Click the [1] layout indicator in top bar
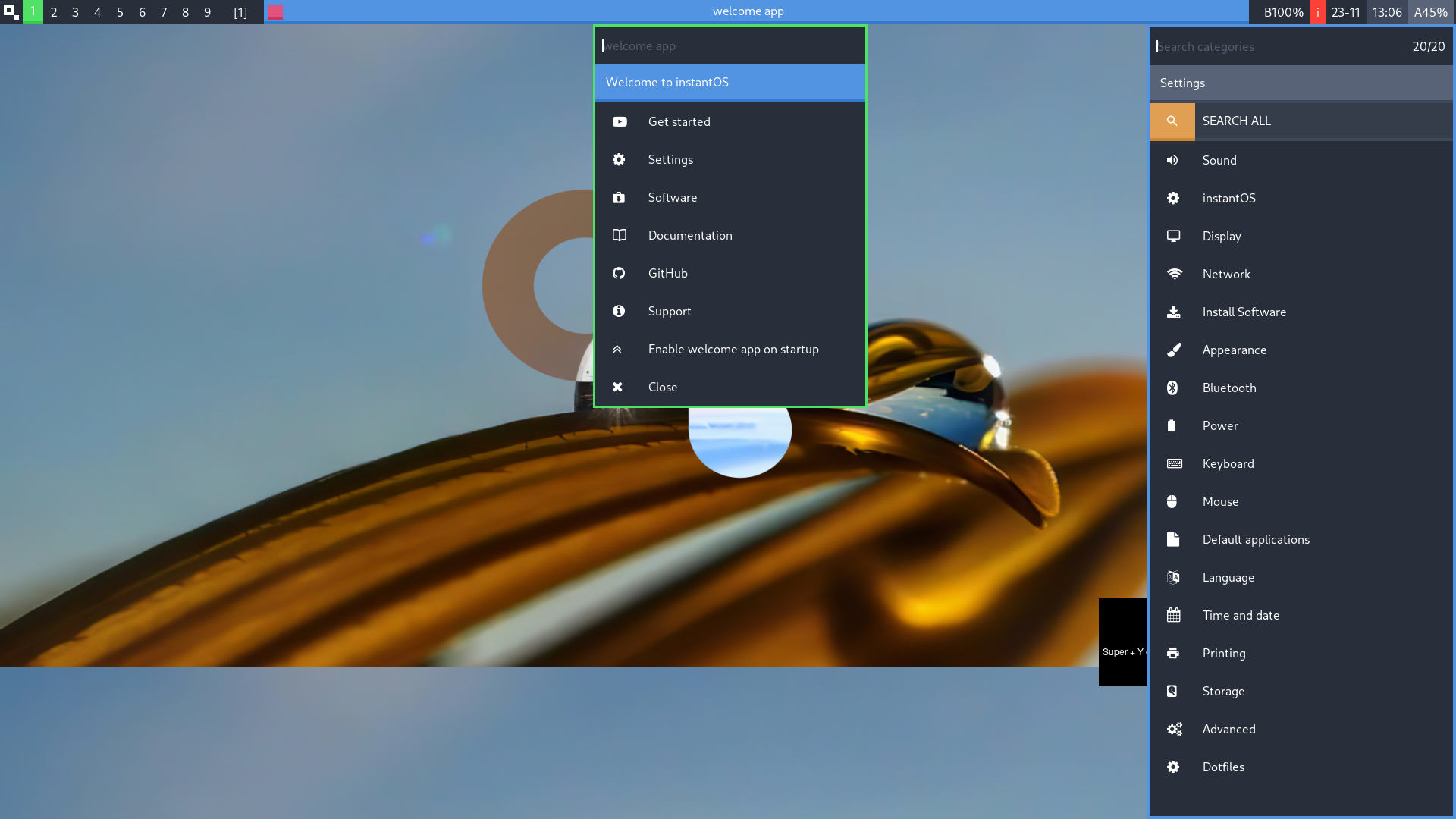 (240, 12)
